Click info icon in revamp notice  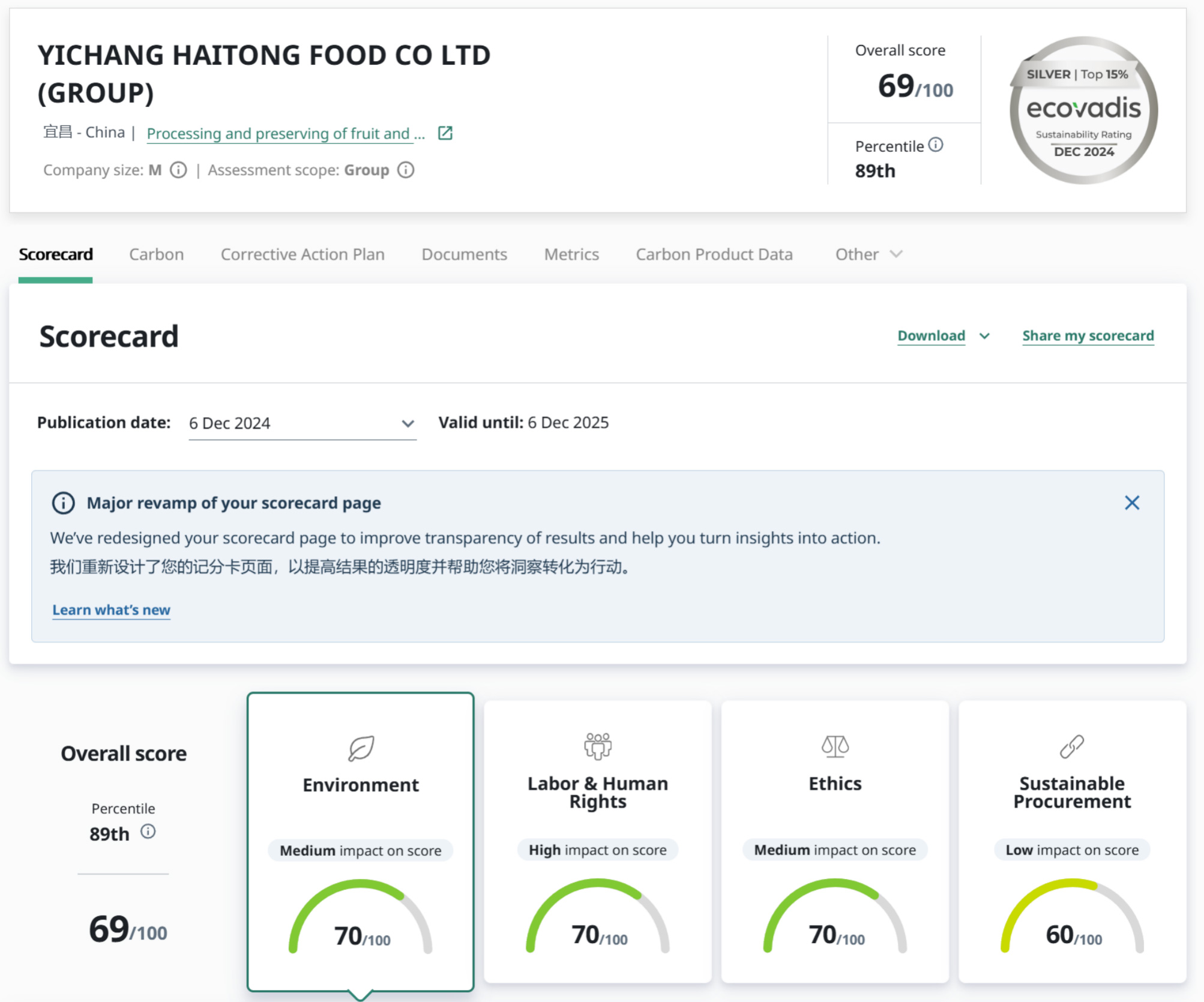tap(64, 503)
